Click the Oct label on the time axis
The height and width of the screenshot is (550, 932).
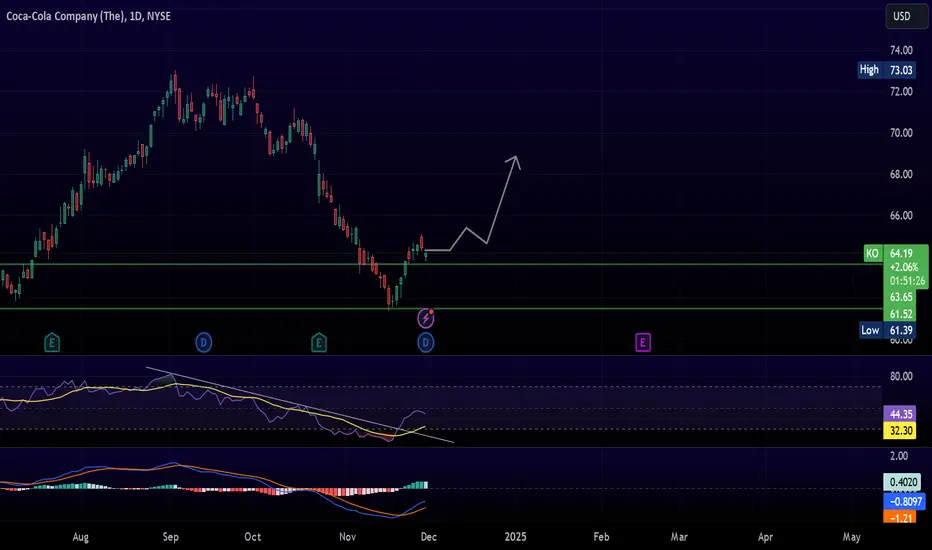pyautogui.click(x=253, y=537)
